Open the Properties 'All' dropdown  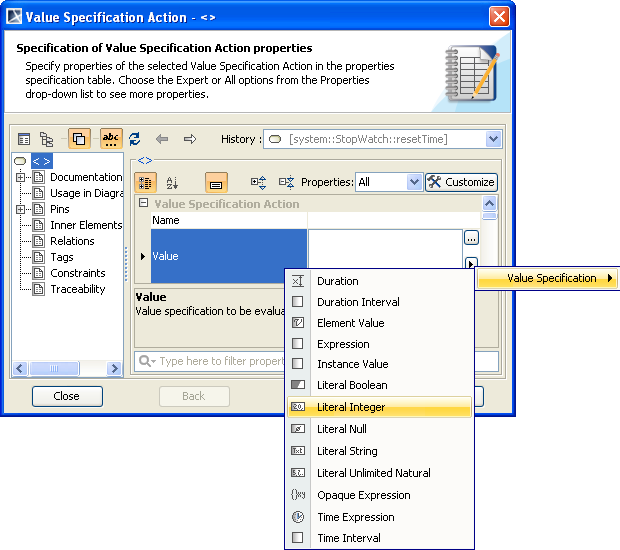coord(414,182)
